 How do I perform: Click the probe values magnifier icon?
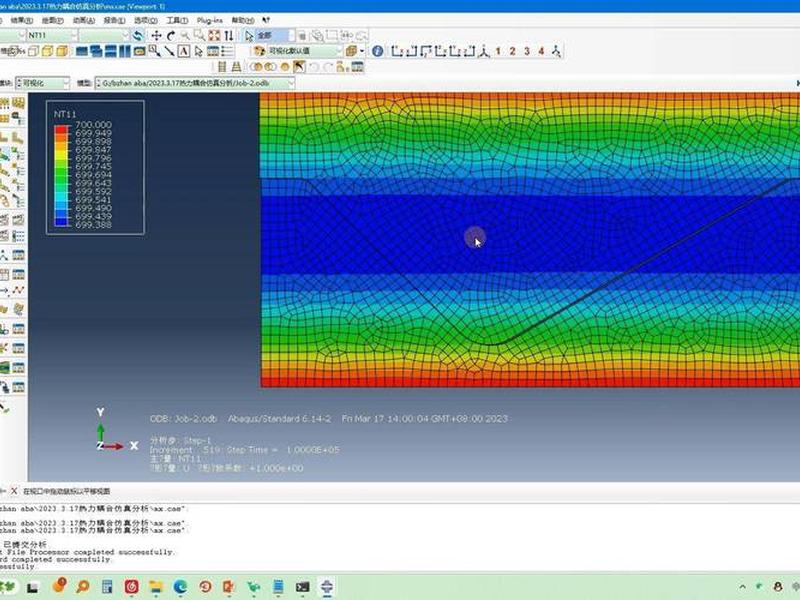coord(155,51)
